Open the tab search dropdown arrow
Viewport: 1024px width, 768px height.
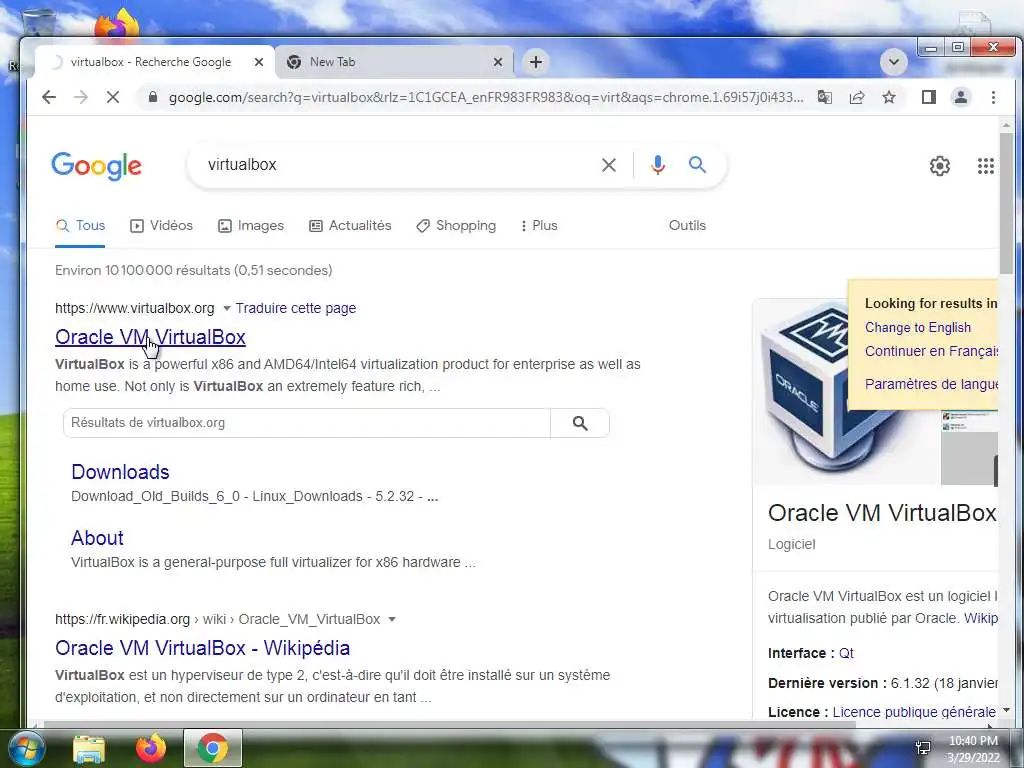(x=893, y=62)
